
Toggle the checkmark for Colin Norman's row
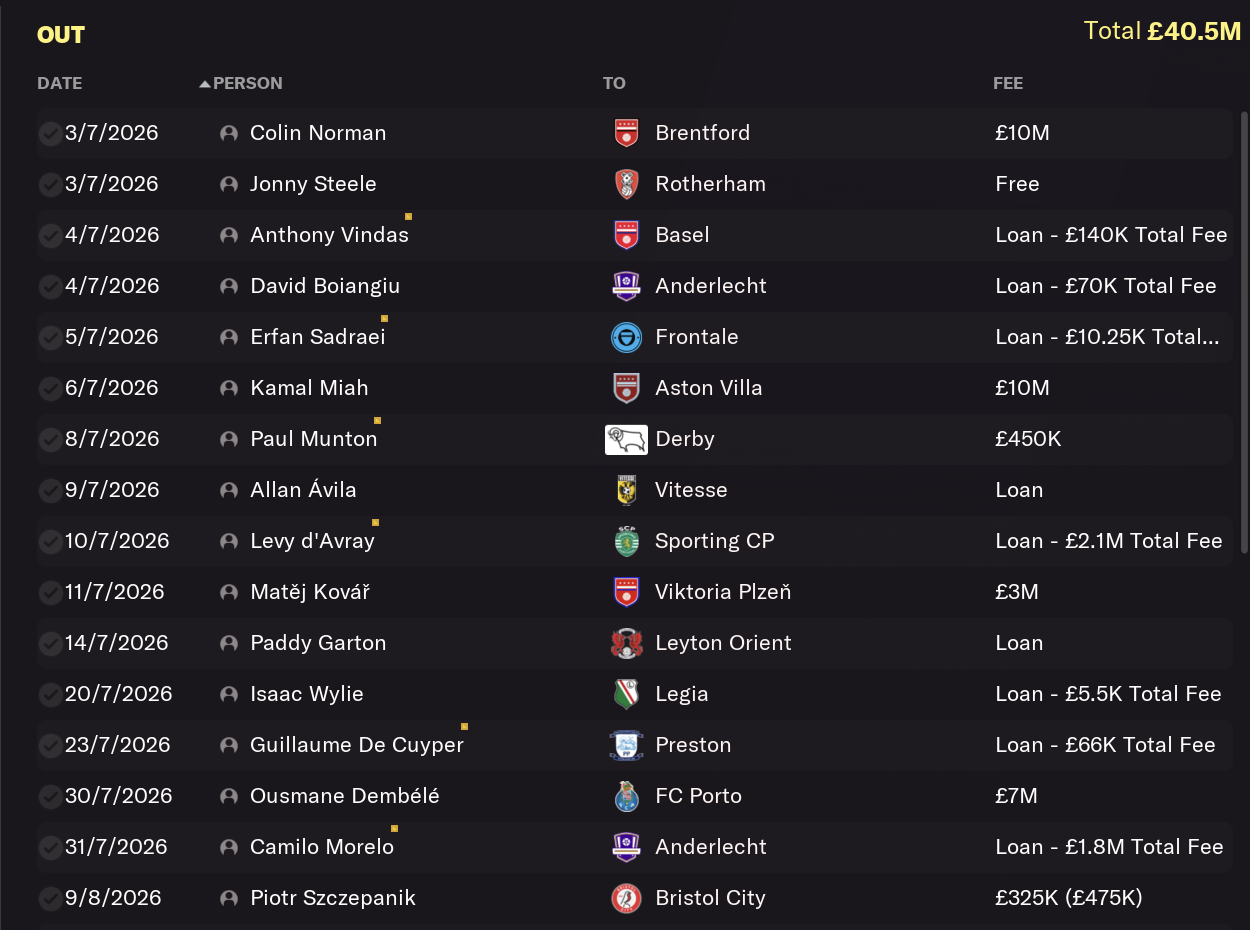(50, 134)
